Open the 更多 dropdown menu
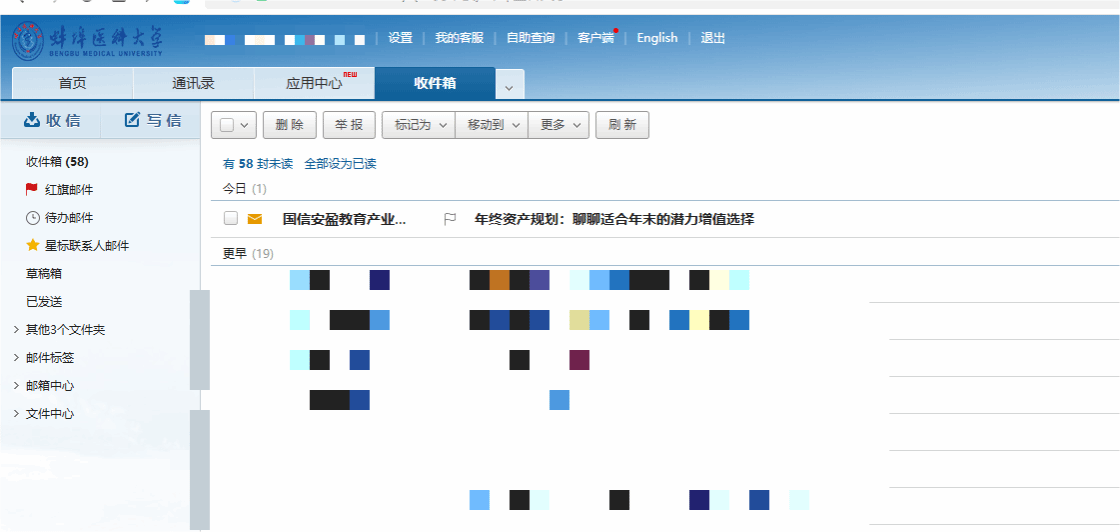This screenshot has width=1120, height=532. point(559,125)
